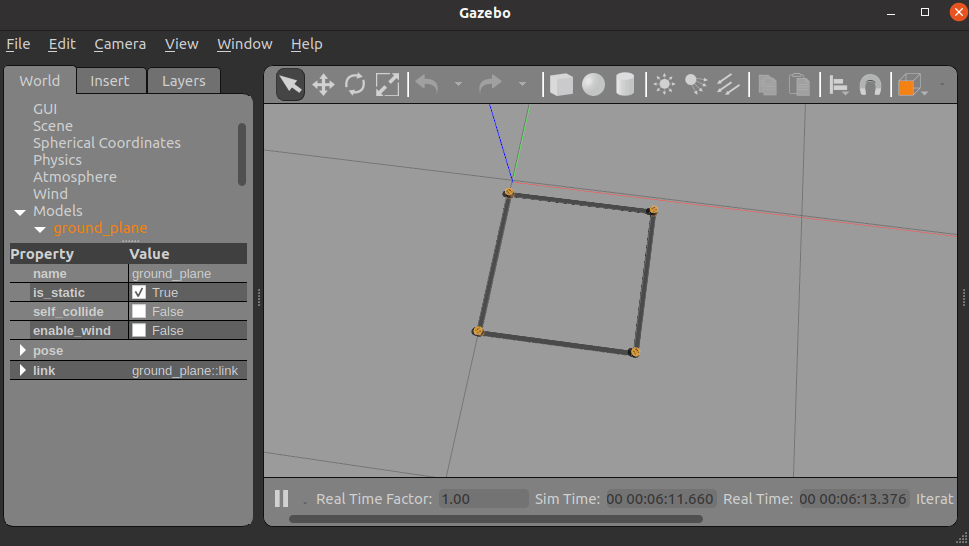Image resolution: width=969 pixels, height=546 pixels.
Task: Activate the rotate mode tool
Action: tap(355, 85)
